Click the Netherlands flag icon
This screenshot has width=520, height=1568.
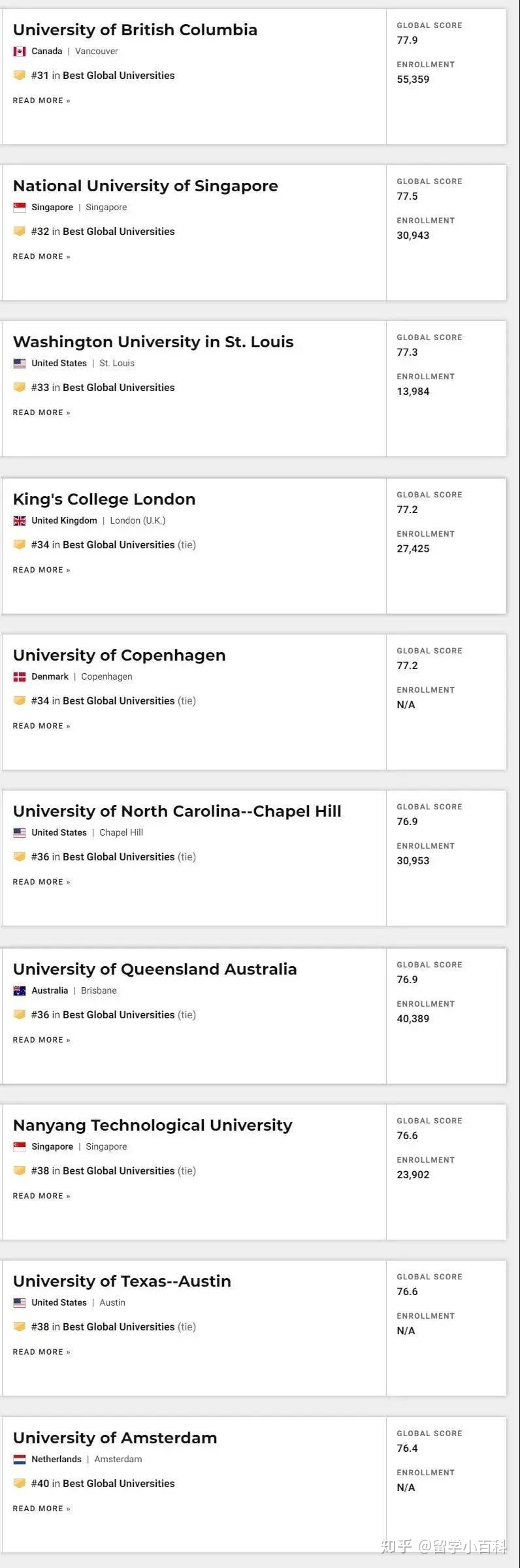[20, 1460]
